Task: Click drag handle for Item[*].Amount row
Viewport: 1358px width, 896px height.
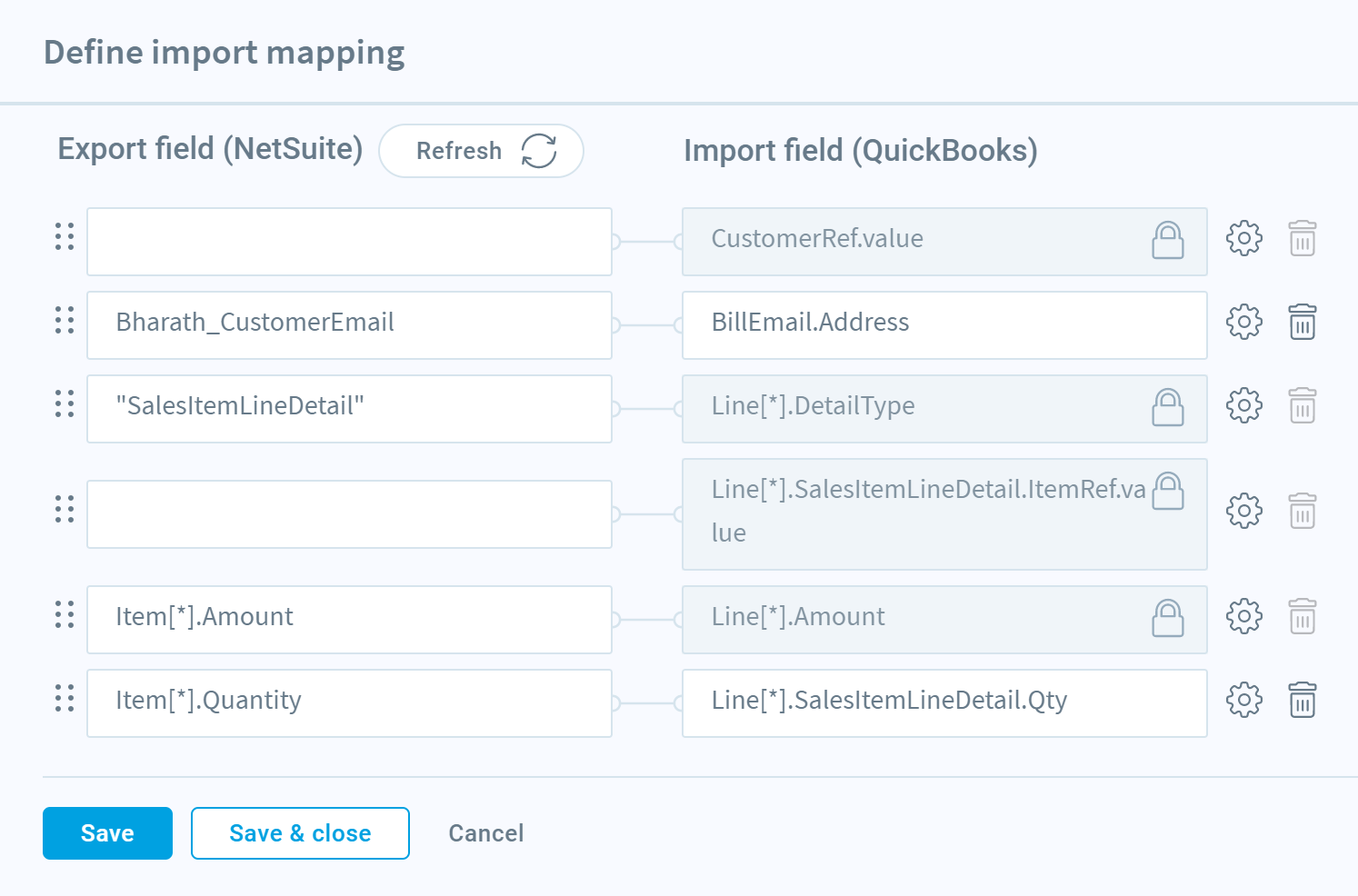Action: coord(65,614)
